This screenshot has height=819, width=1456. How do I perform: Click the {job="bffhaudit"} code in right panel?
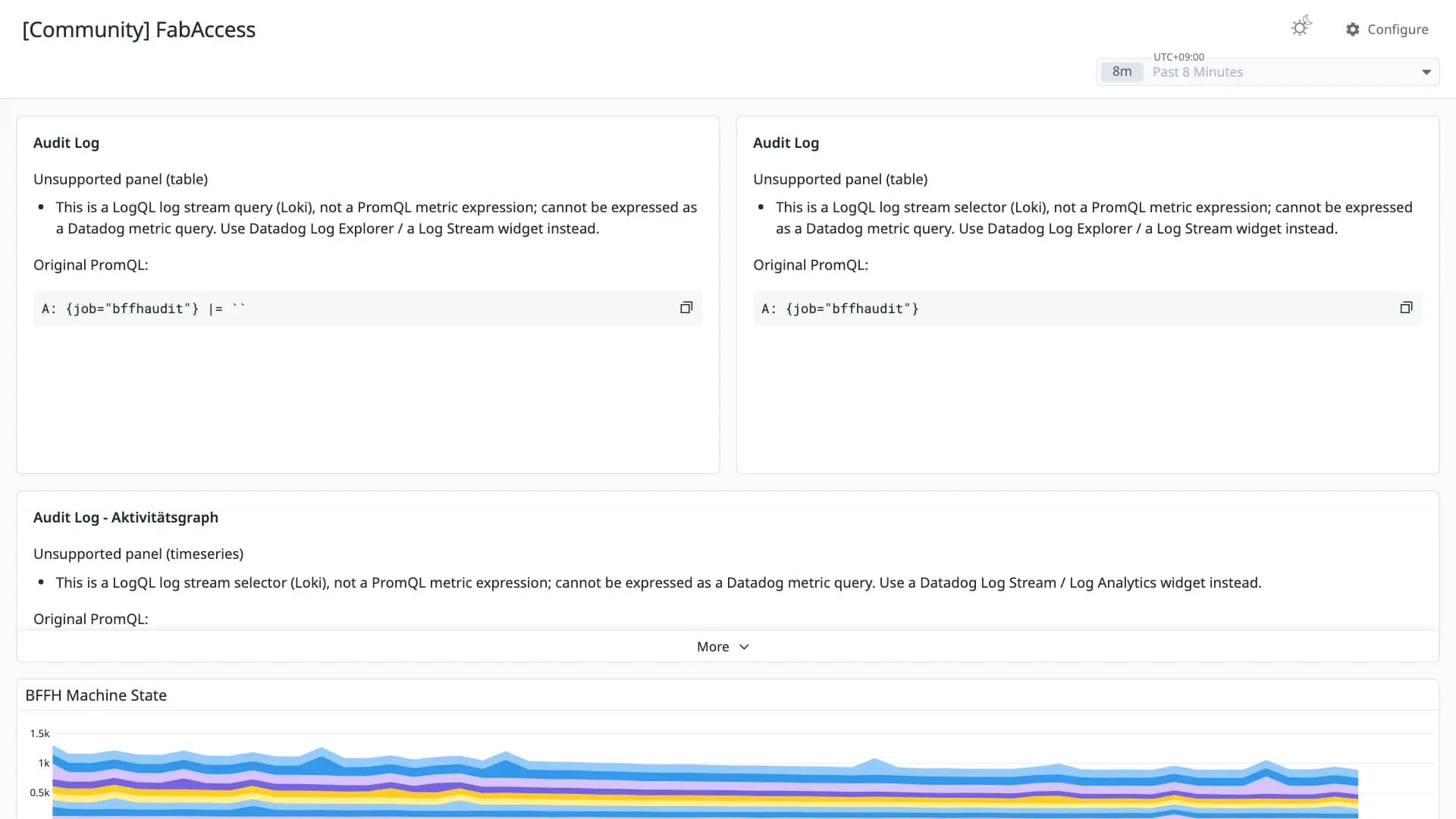(x=852, y=309)
